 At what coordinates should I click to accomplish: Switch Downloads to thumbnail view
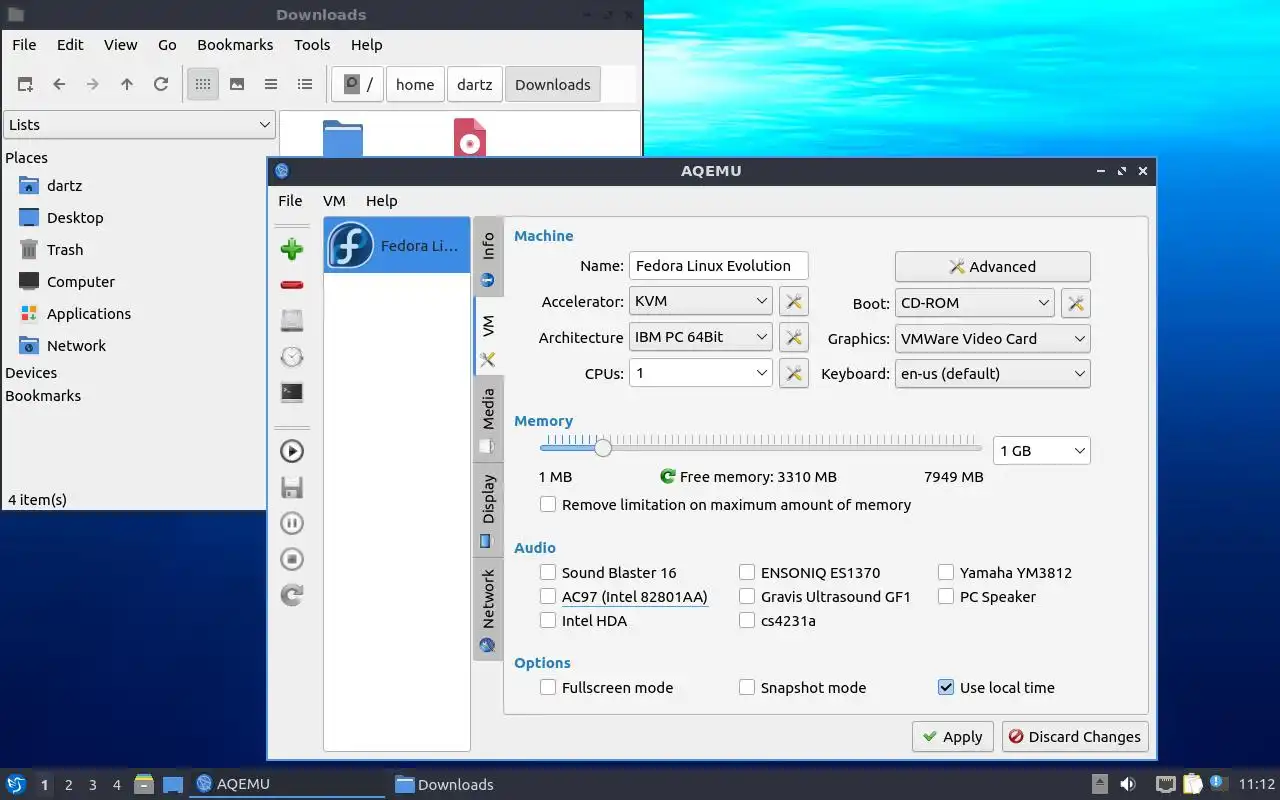237,85
